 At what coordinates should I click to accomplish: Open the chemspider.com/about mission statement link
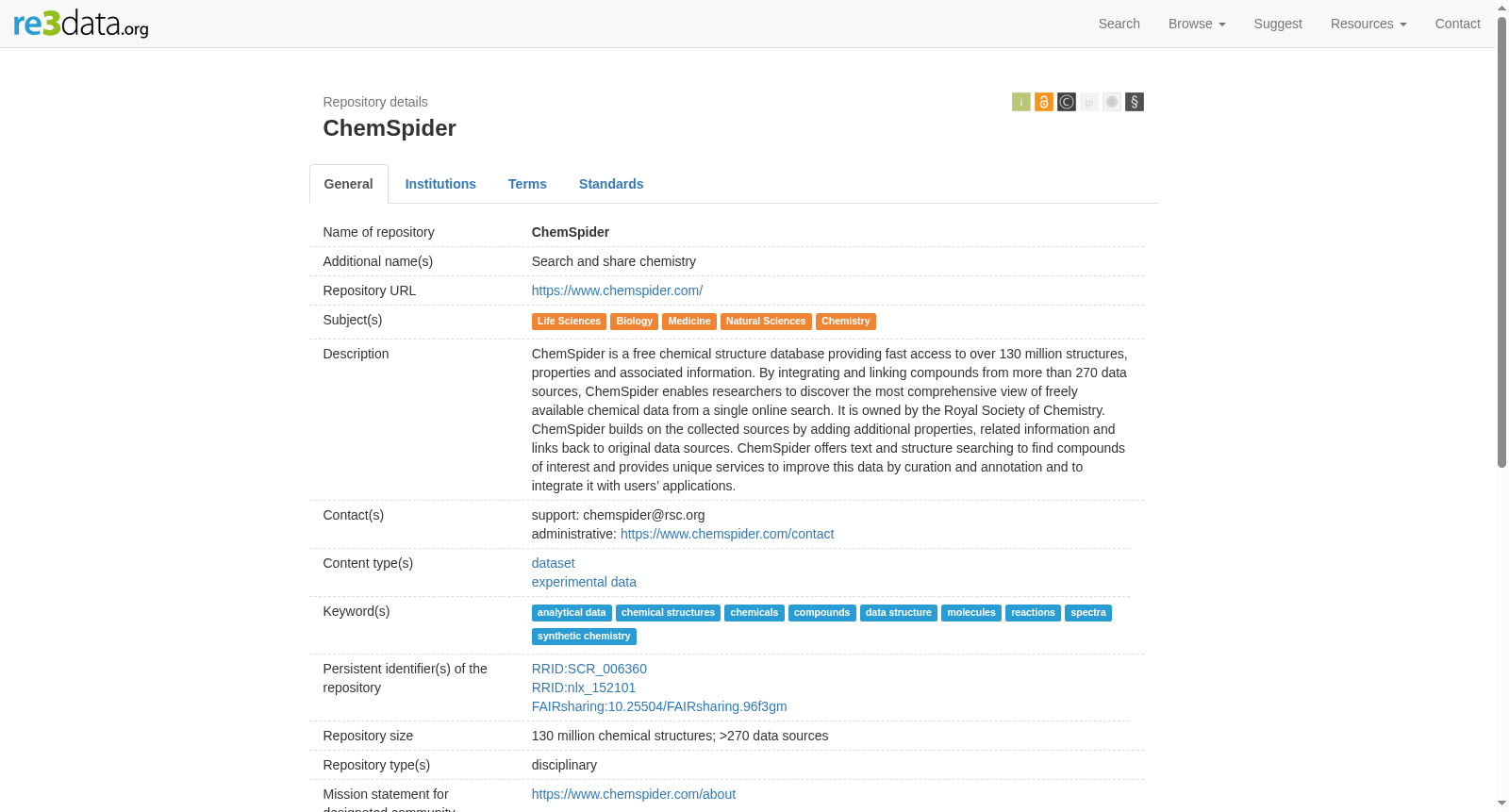634,794
